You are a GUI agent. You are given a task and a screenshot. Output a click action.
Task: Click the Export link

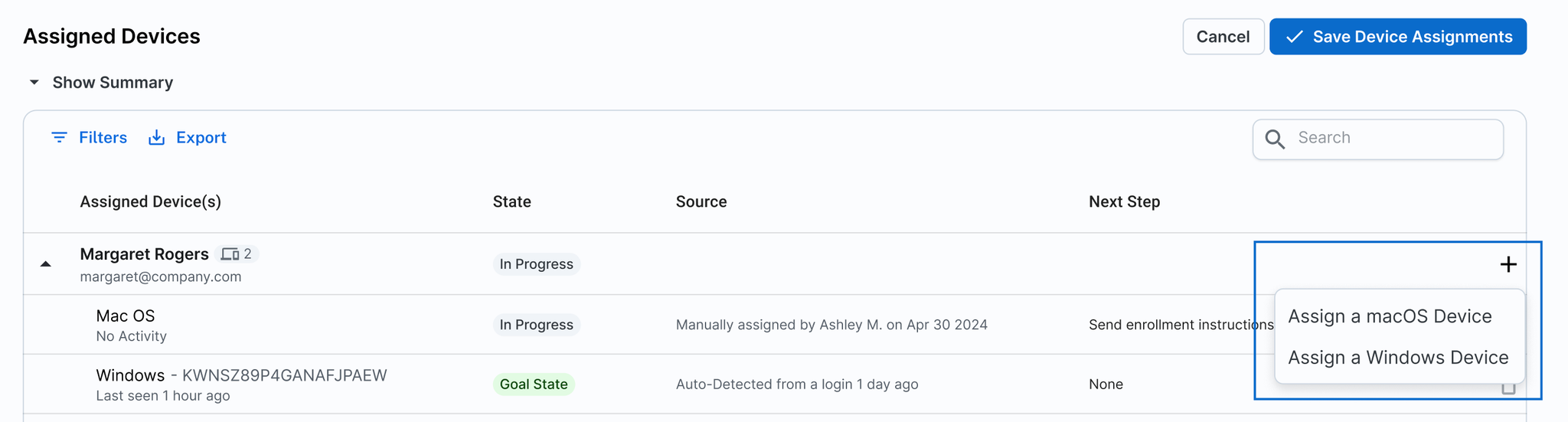pyautogui.click(x=201, y=138)
